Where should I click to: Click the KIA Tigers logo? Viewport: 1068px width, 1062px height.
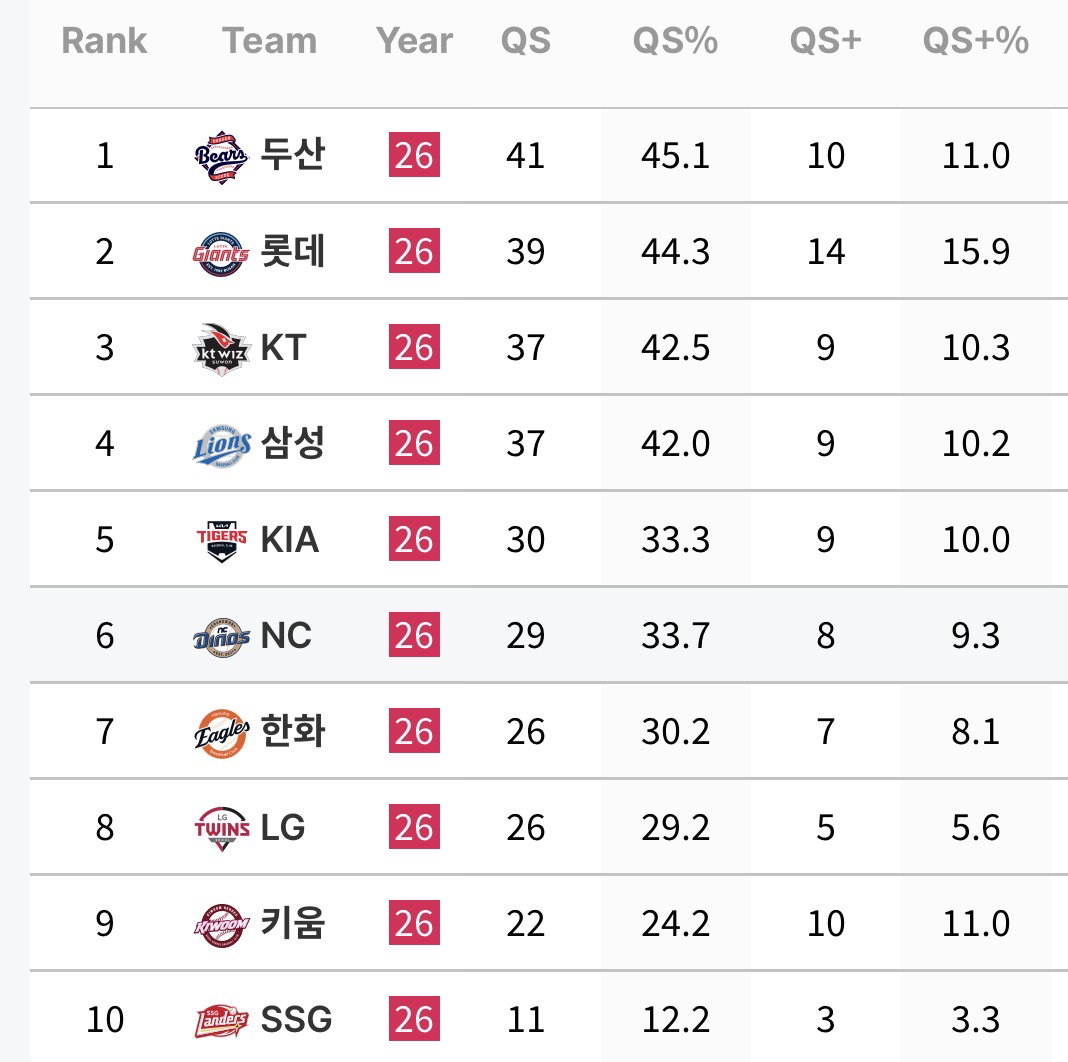[x=221, y=542]
